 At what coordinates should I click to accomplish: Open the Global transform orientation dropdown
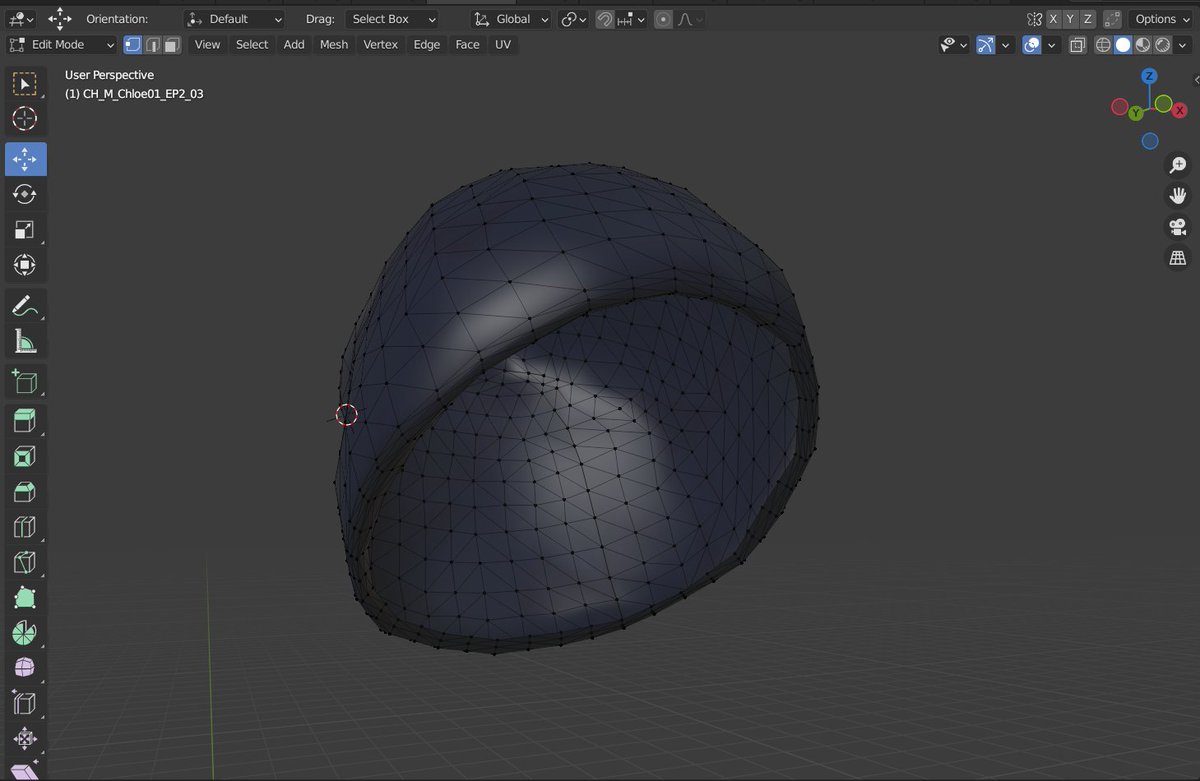(511, 19)
